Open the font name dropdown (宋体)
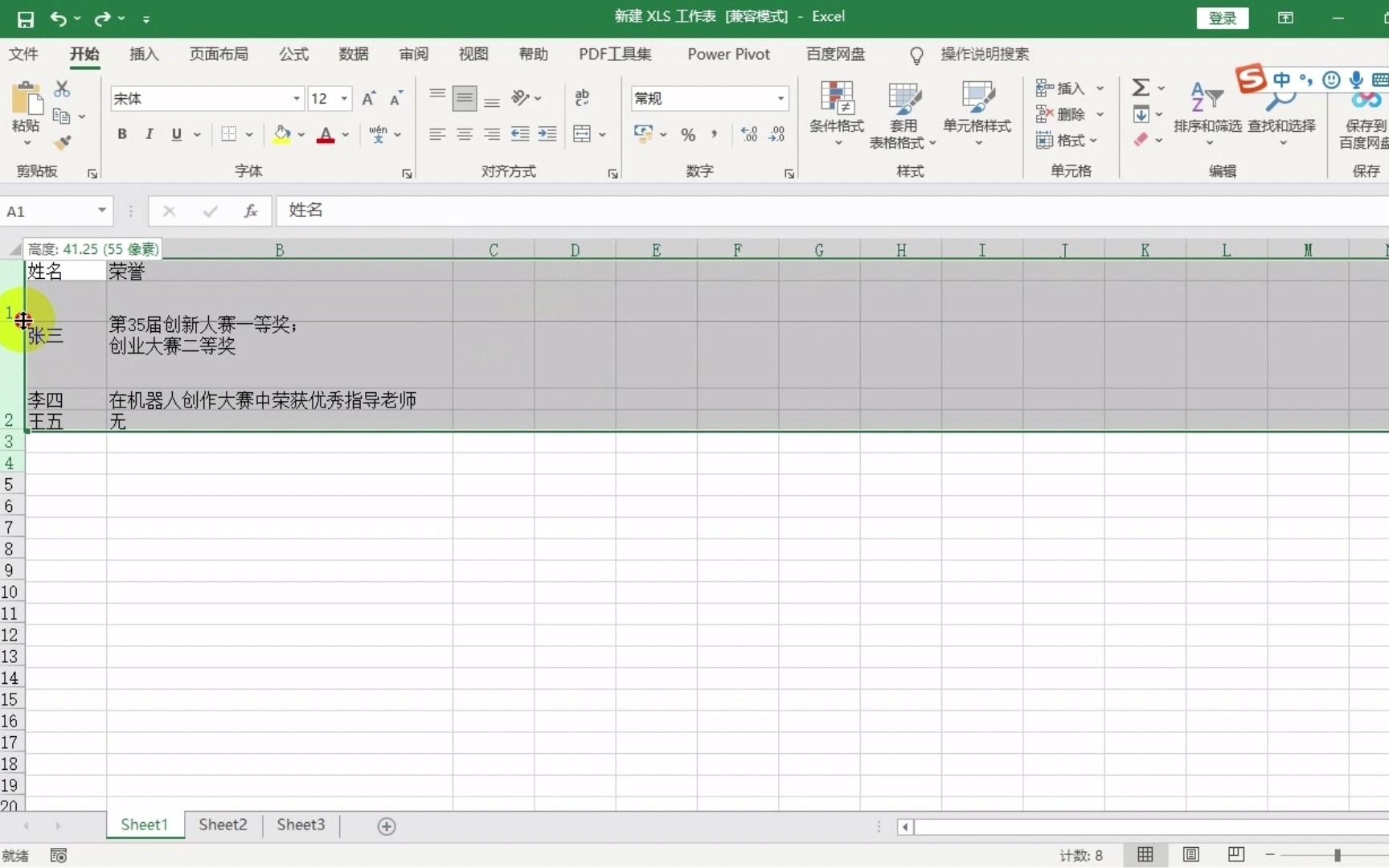The width and height of the screenshot is (1389, 868). (296, 98)
